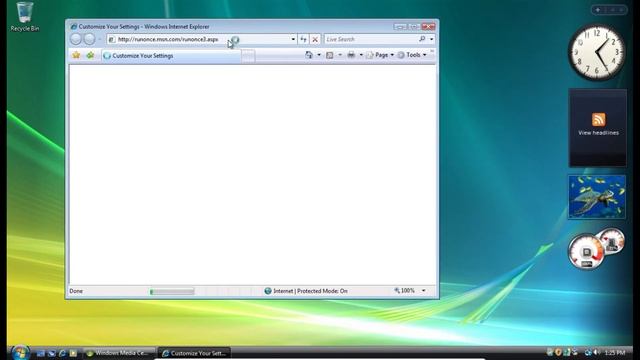The height and width of the screenshot is (360, 640).
Task: Expand the Home button dropdown arrow
Action: [x=319, y=55]
